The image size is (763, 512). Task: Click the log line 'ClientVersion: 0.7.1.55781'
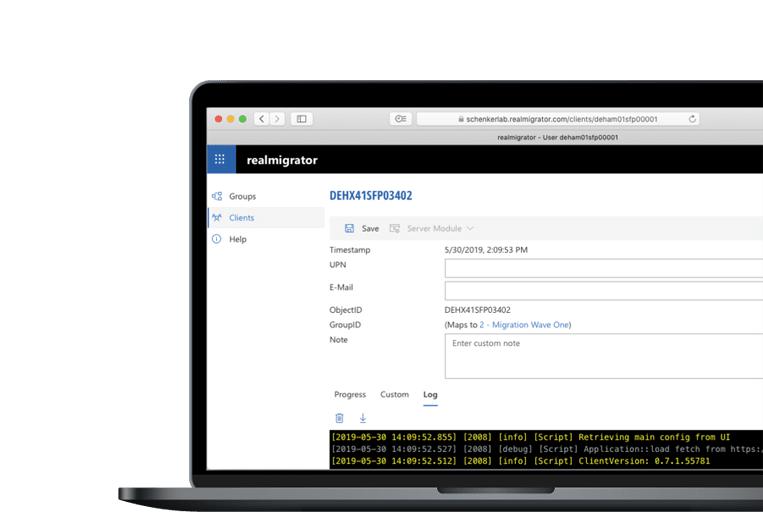tap(521, 461)
